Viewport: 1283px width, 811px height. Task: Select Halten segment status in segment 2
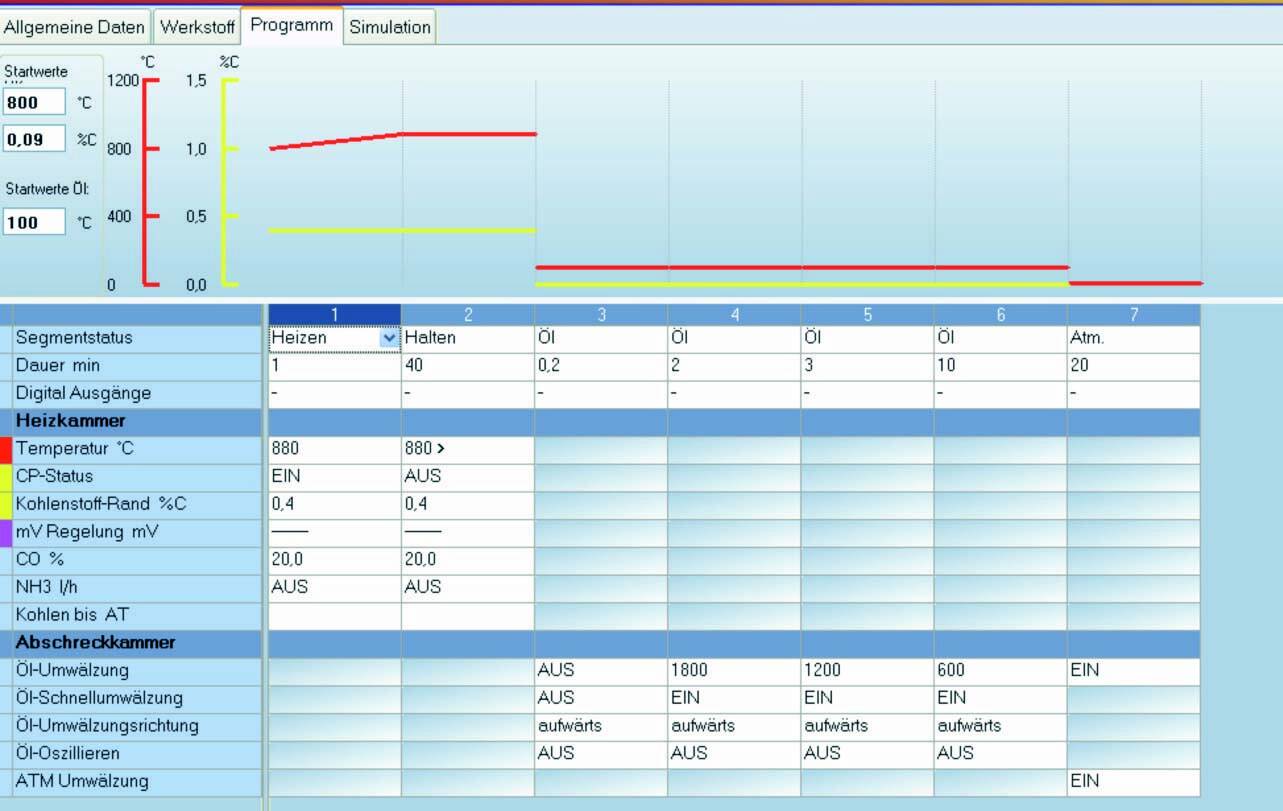pos(467,339)
